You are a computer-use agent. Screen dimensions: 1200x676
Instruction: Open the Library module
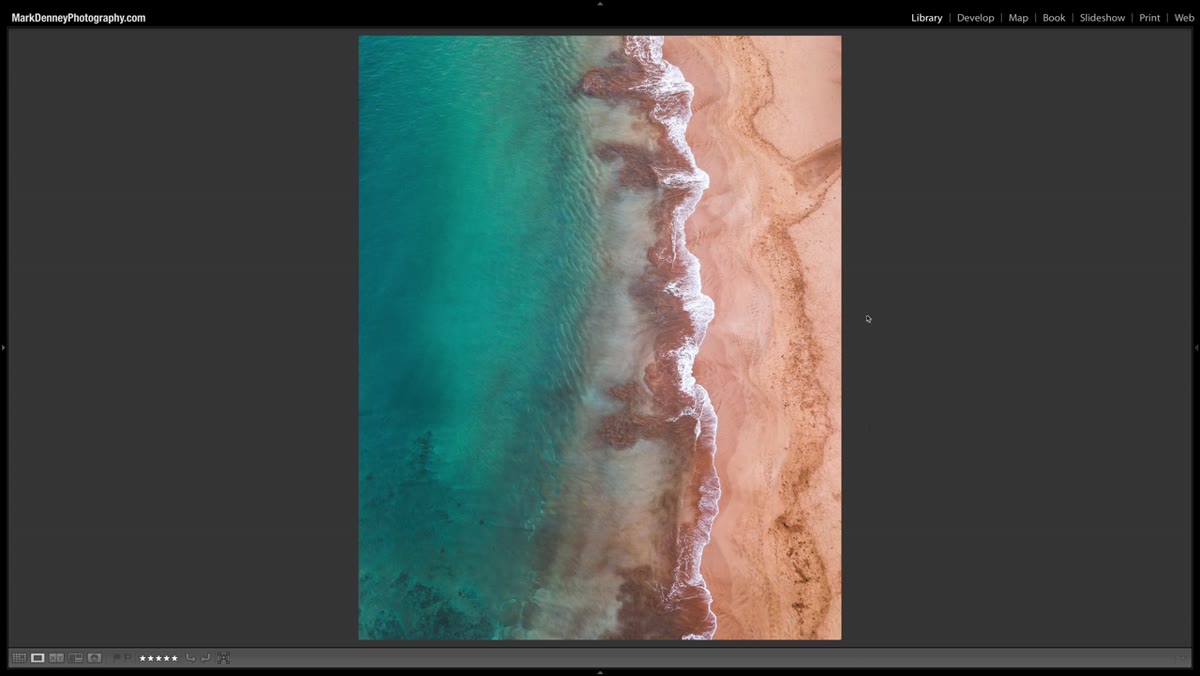[x=927, y=18]
